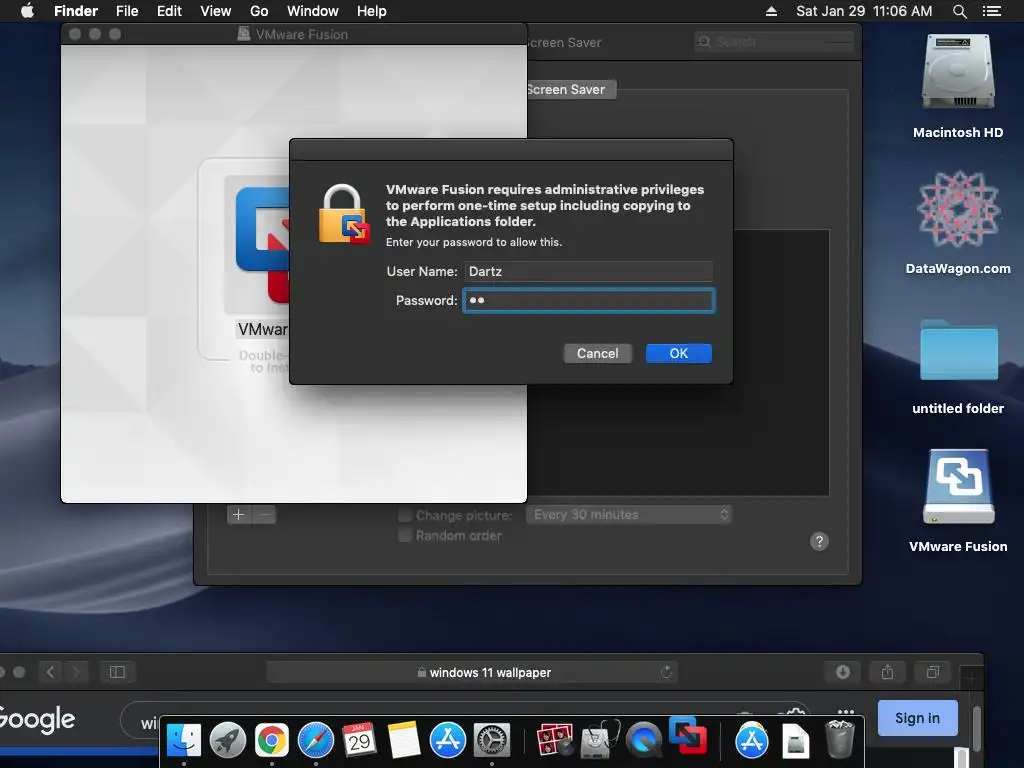Open Google Chrome from the Dock
The height and width of the screenshot is (768, 1024).
coord(272,740)
